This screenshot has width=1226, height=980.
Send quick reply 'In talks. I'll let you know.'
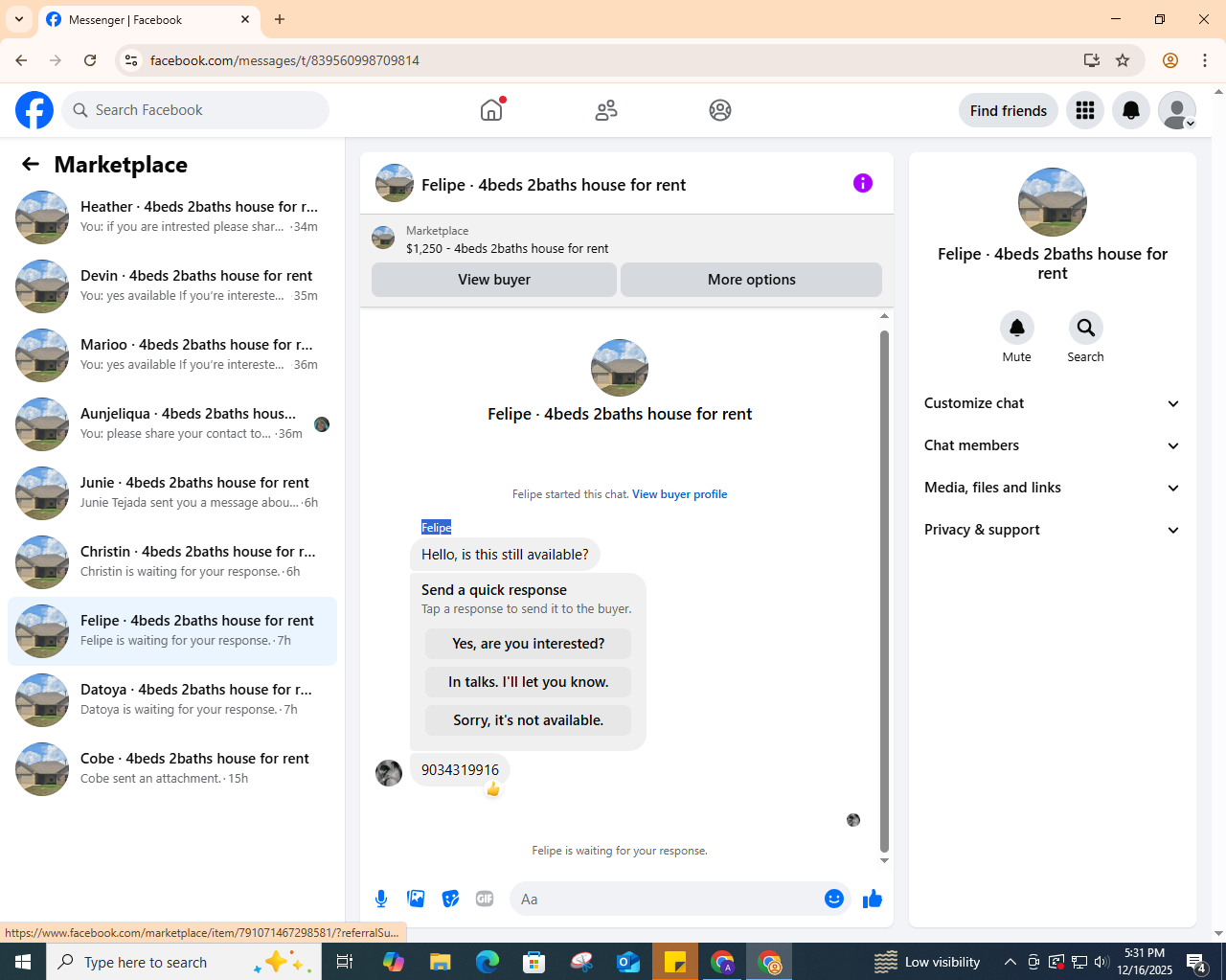click(x=529, y=682)
